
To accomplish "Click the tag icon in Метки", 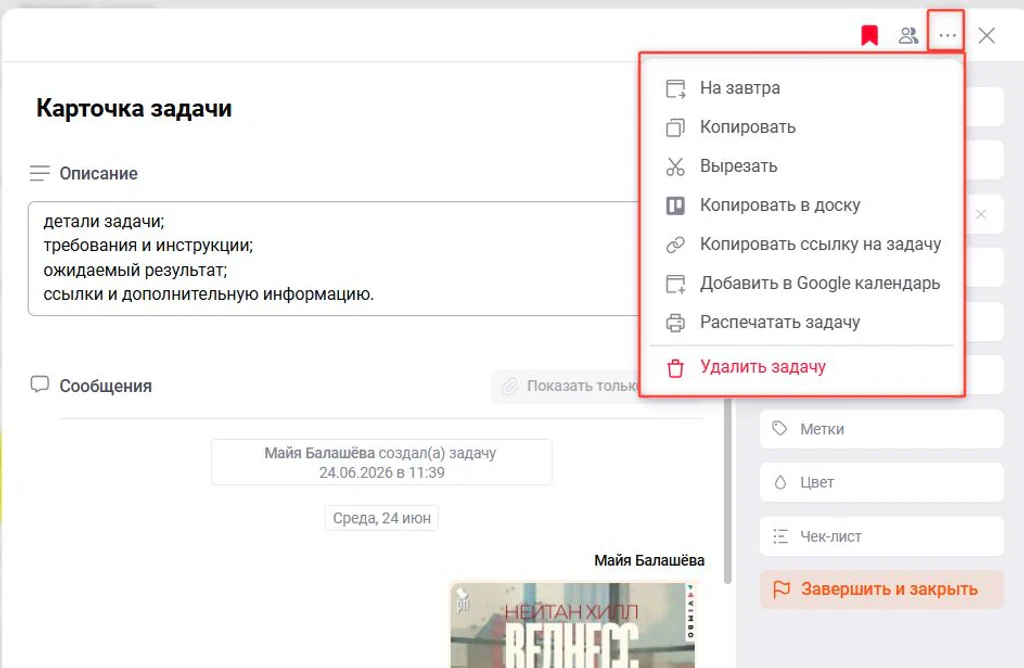I will 780,428.
